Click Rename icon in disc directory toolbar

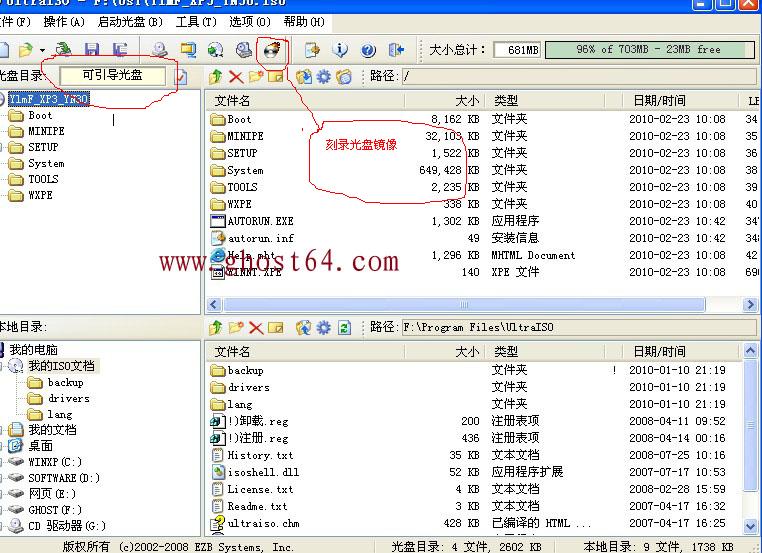tap(276, 76)
